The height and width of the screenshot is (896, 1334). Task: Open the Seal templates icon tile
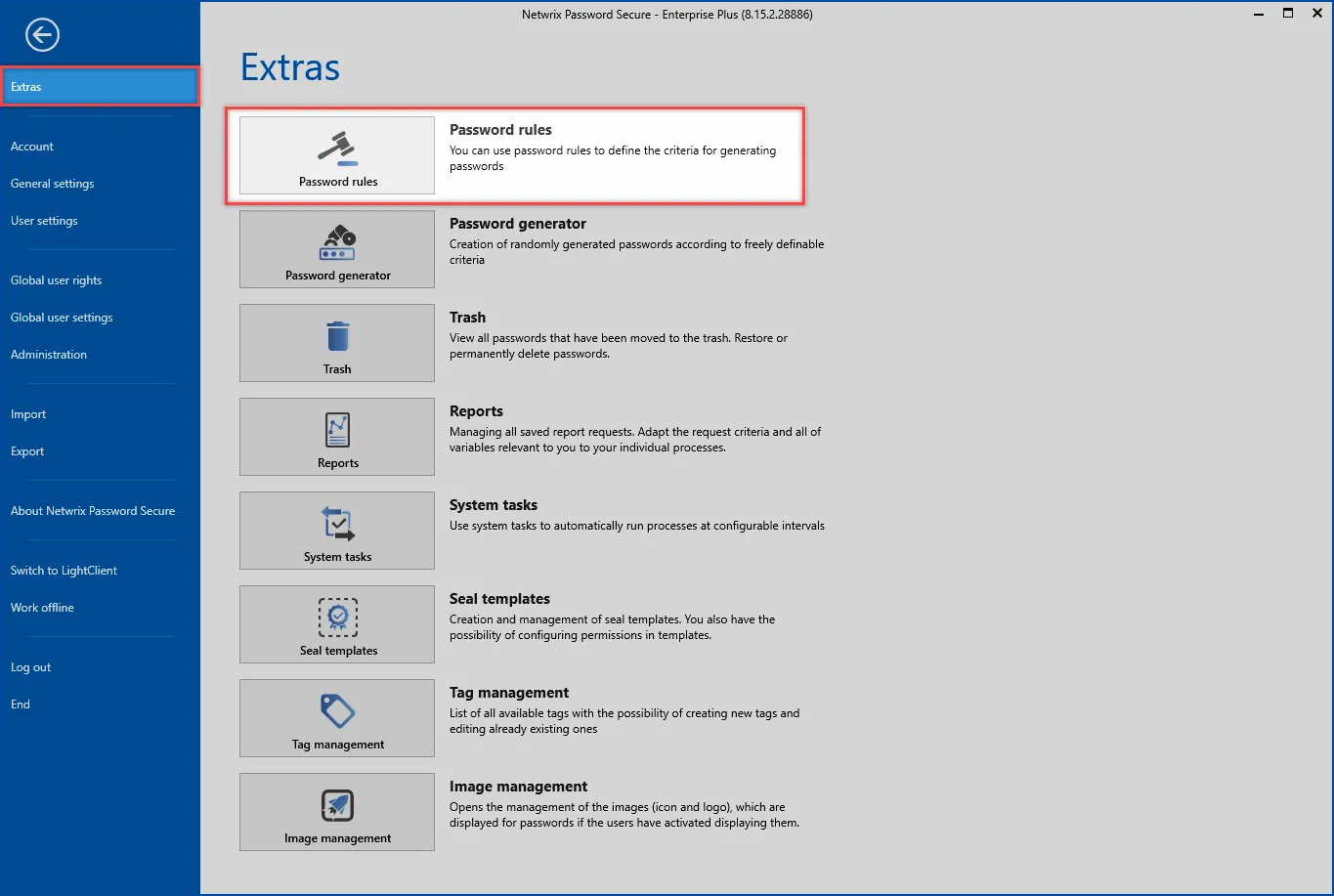(x=337, y=624)
